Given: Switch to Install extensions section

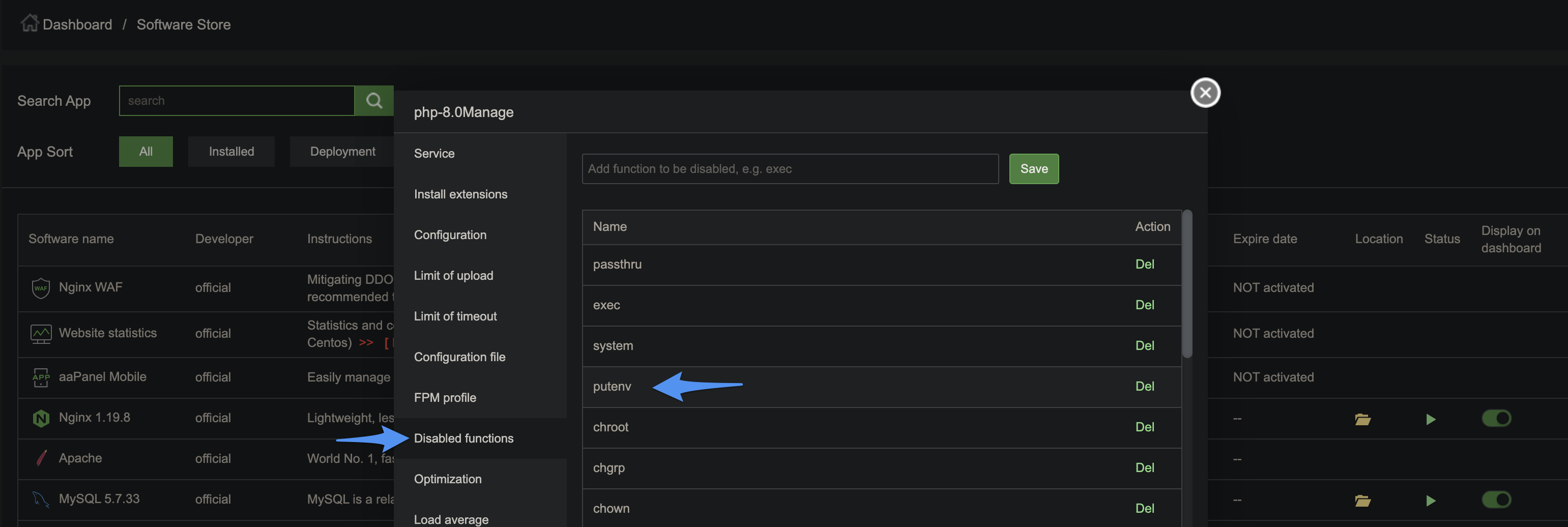Looking at the screenshot, I should [460, 194].
